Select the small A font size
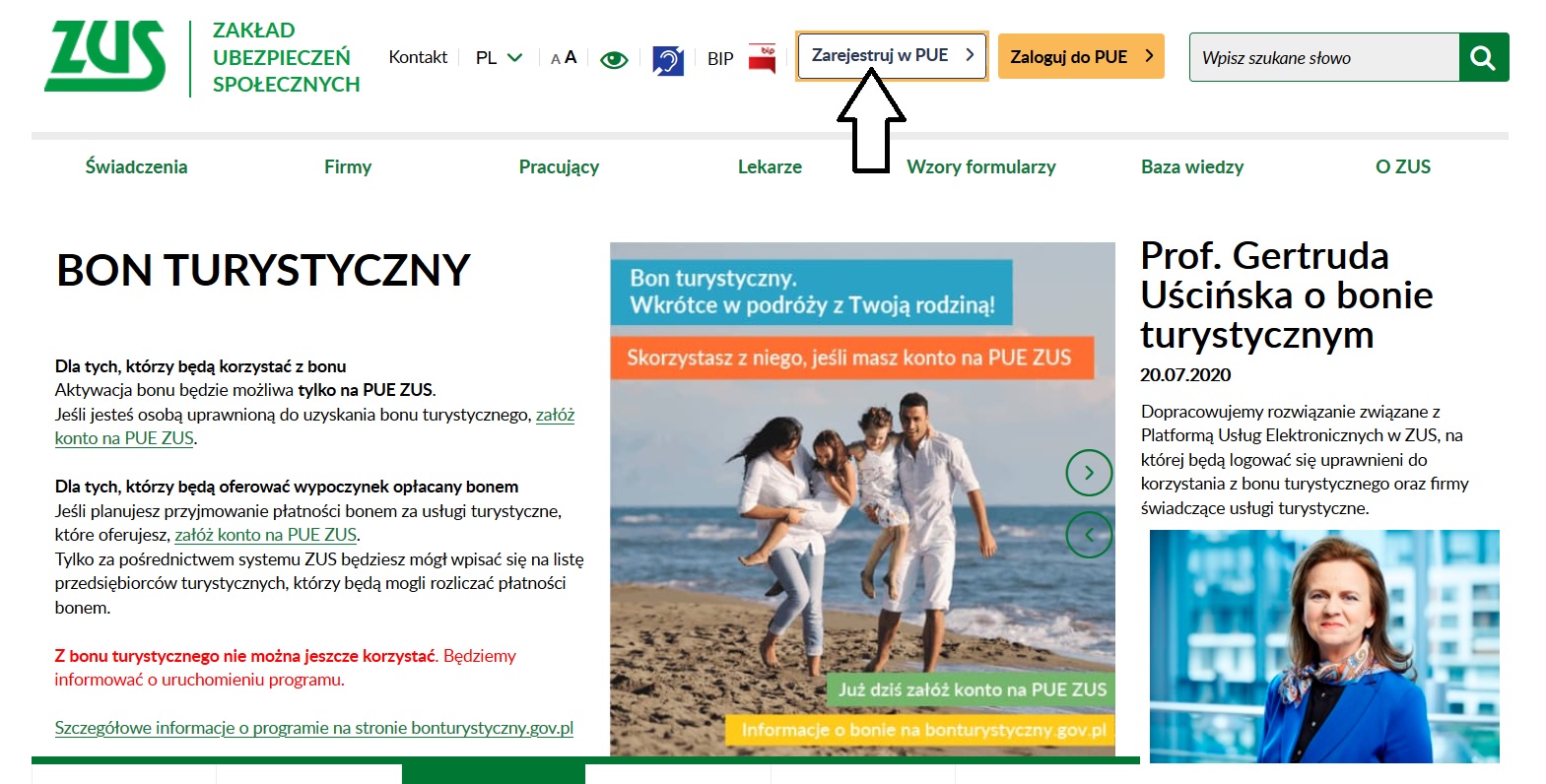 click(x=556, y=59)
